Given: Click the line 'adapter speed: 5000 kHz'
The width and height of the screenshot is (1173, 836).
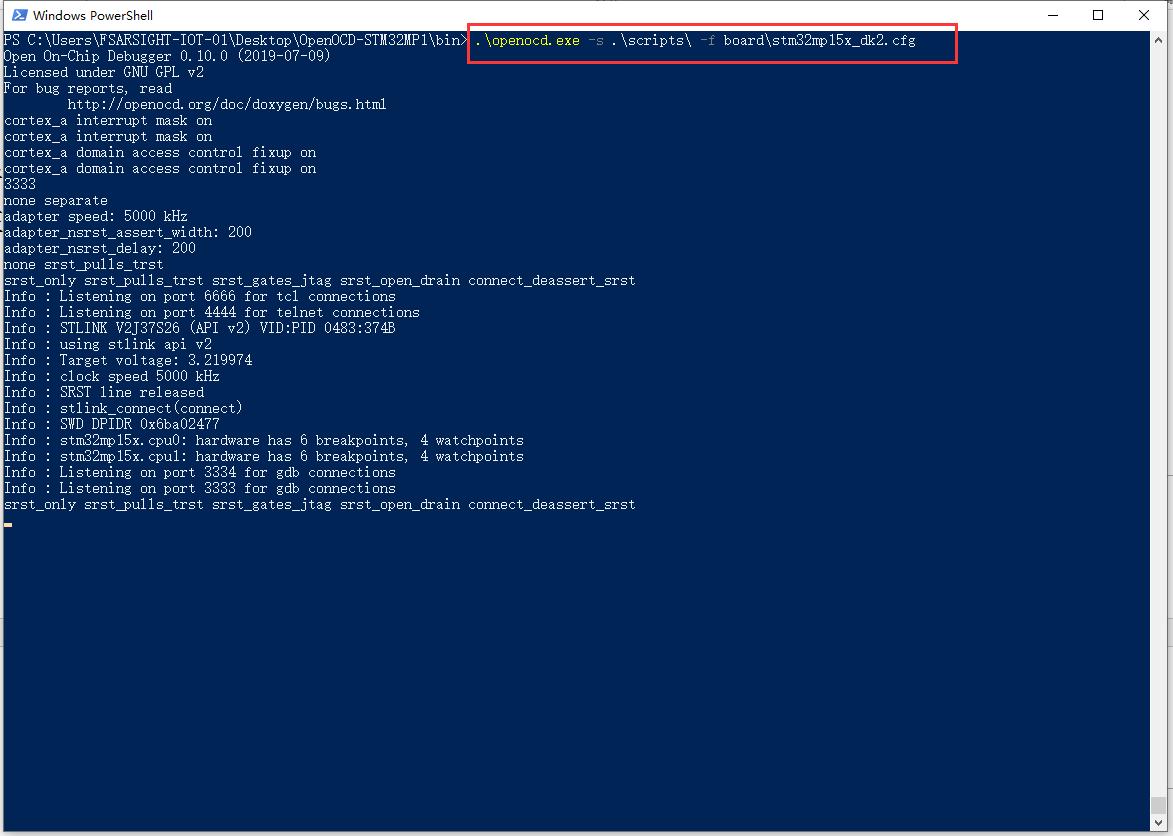Looking at the screenshot, I should (96, 216).
